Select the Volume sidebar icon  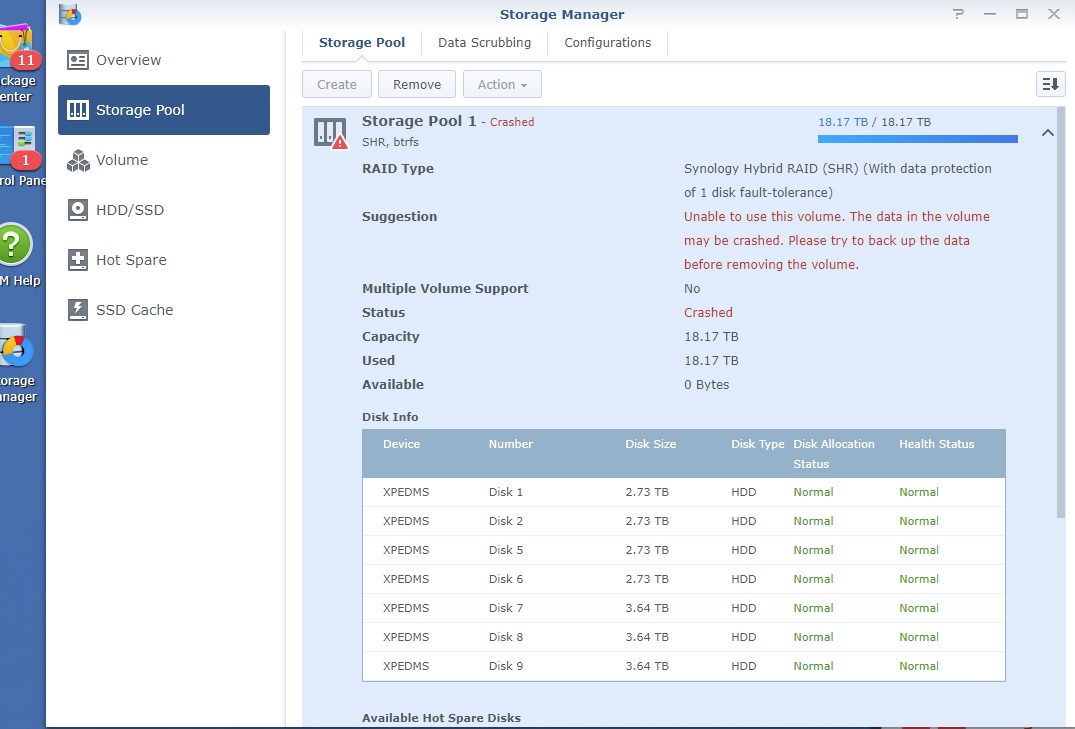(x=77, y=160)
